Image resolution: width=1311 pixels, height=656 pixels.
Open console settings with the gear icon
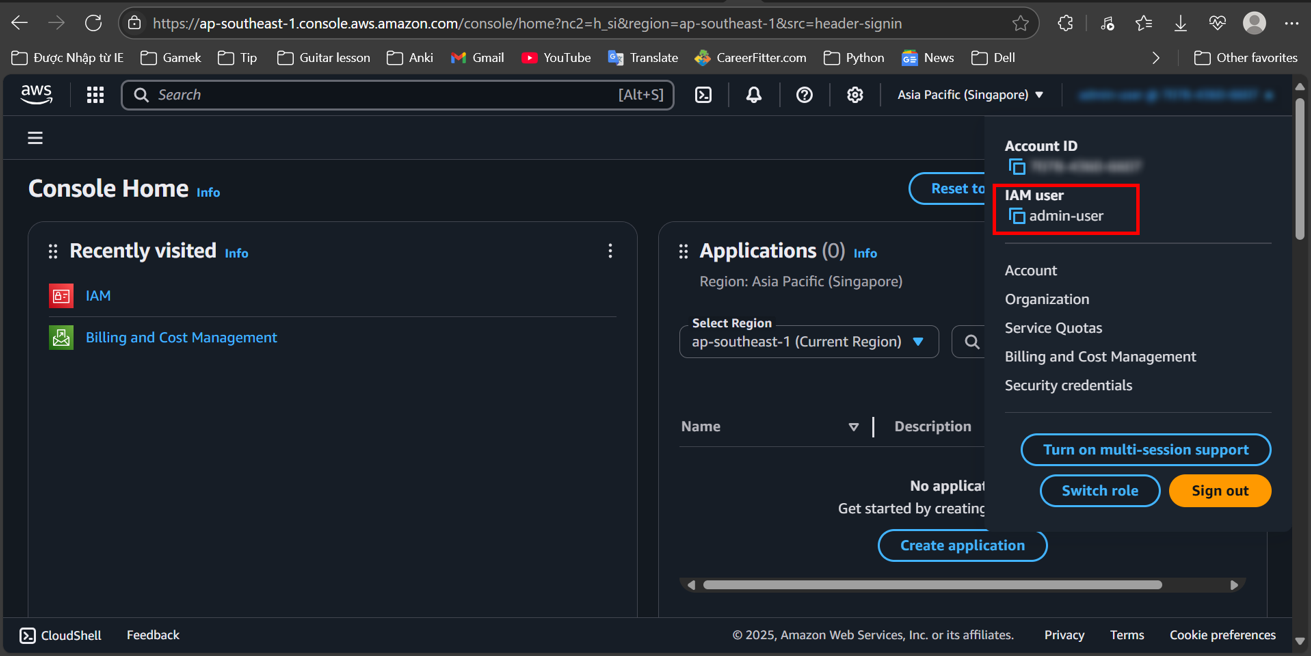pos(854,94)
